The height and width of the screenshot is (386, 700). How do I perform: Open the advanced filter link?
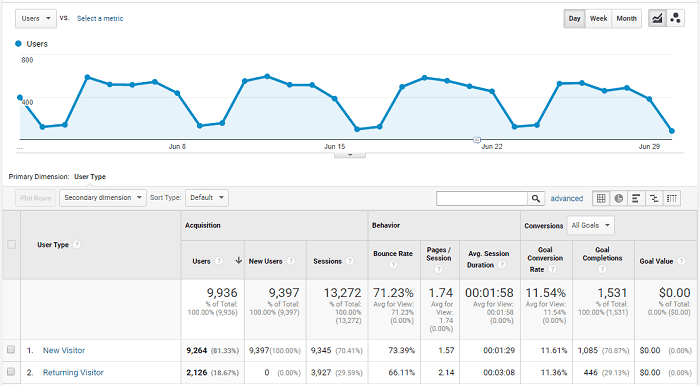pos(567,199)
